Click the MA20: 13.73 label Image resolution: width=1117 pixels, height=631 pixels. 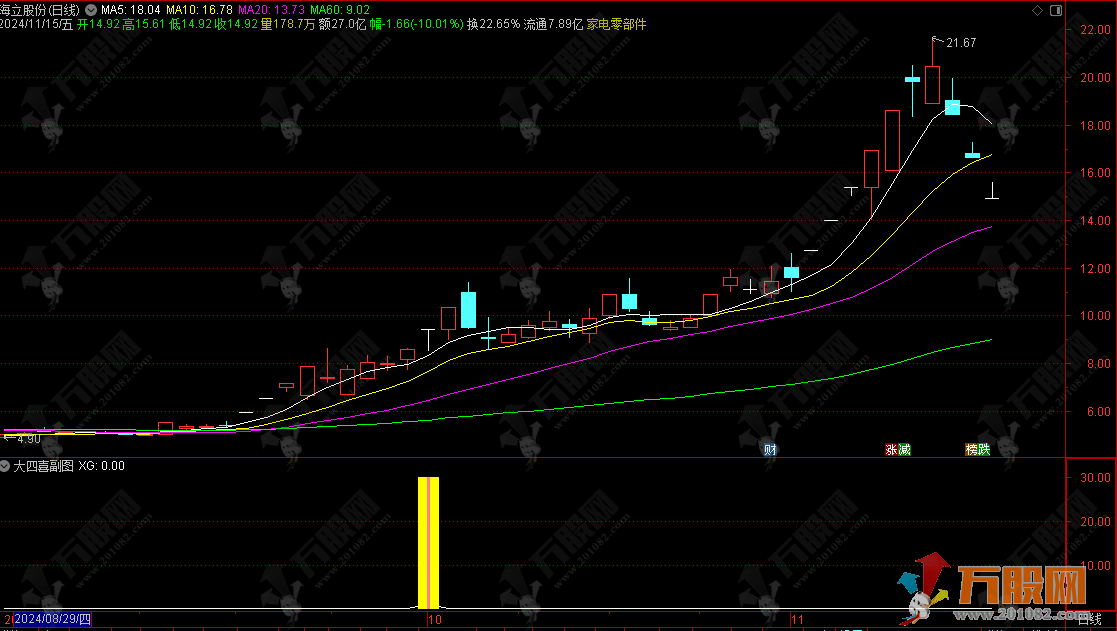pyautogui.click(x=271, y=10)
